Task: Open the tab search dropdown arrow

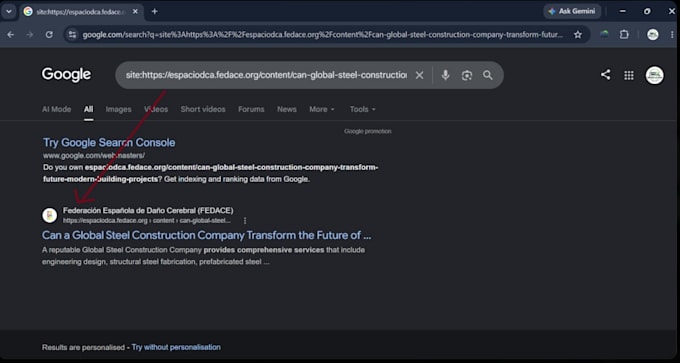Action: 9,12
